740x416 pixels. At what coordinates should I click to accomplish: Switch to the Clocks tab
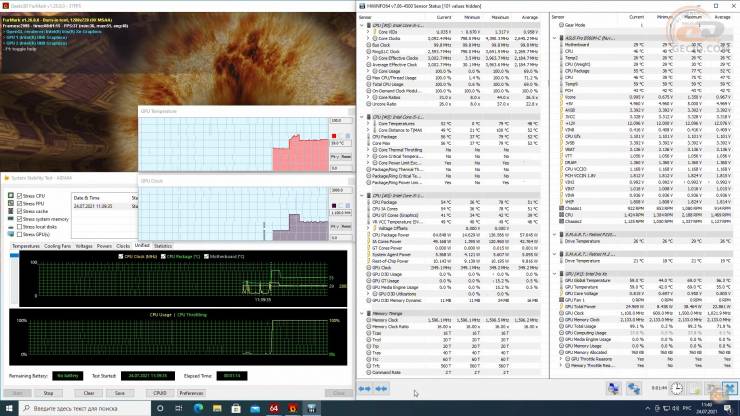coord(123,246)
